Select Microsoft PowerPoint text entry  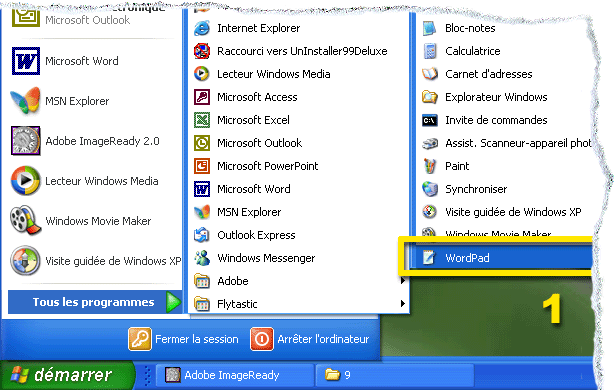(x=267, y=166)
